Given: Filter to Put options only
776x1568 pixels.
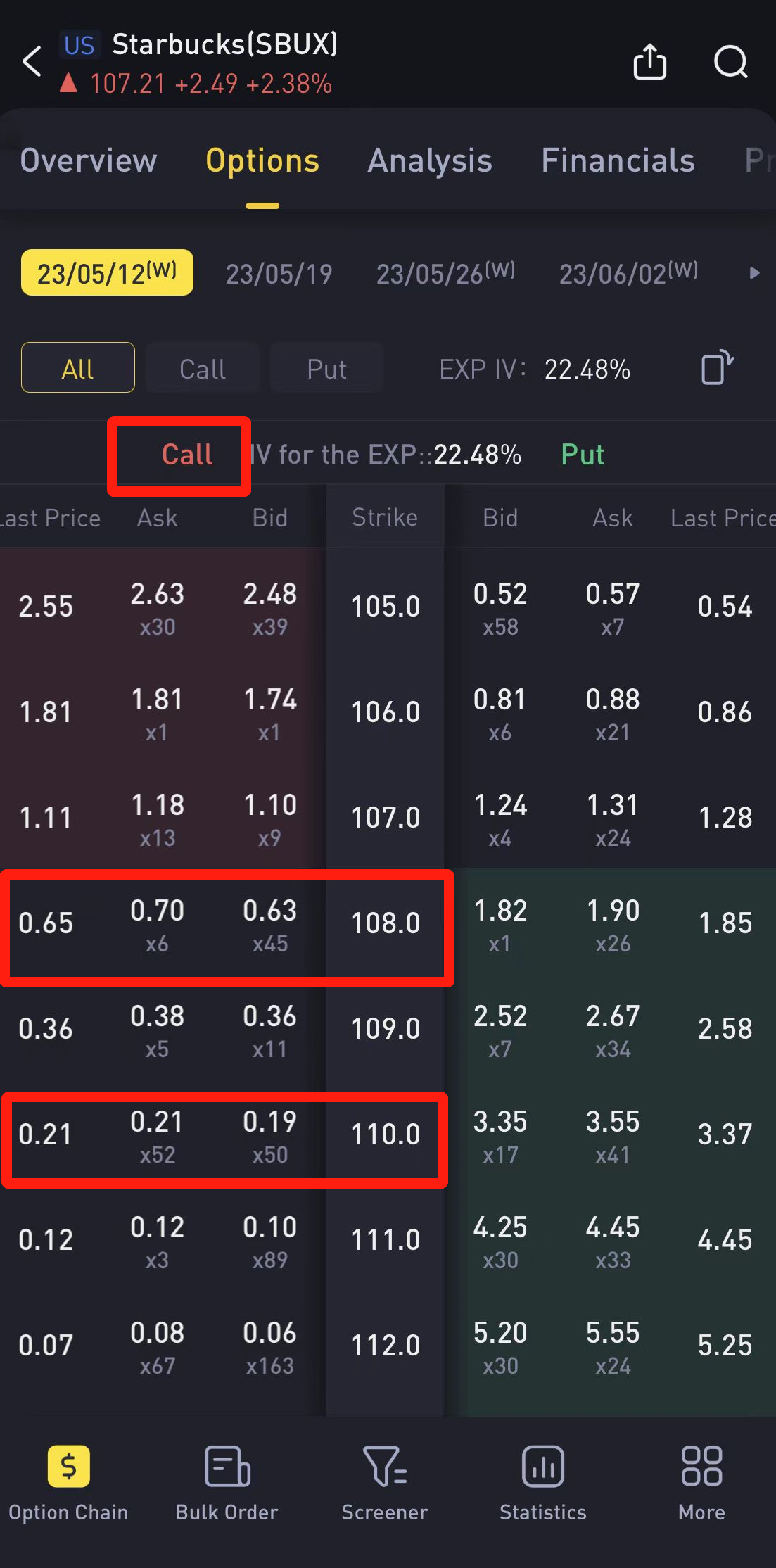Looking at the screenshot, I should [326, 368].
